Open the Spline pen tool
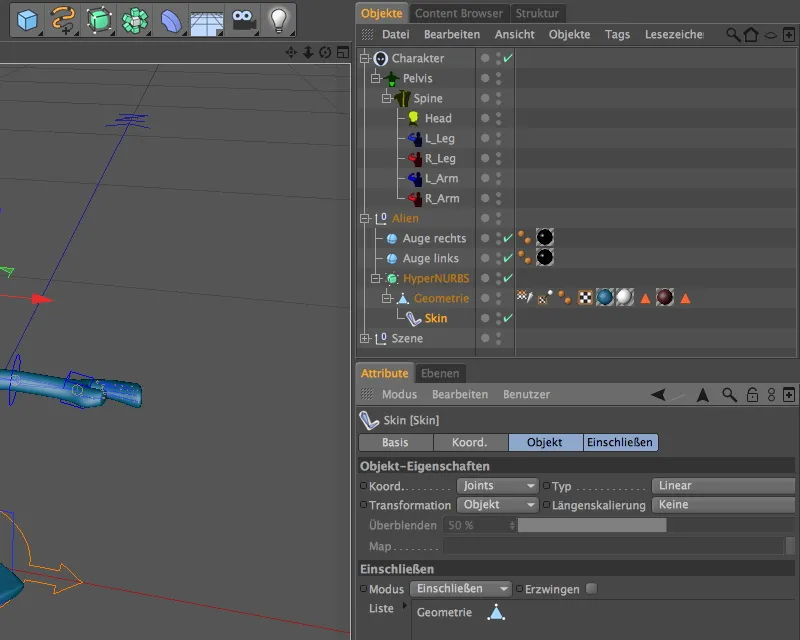Image resolution: width=800 pixels, height=640 pixels. click(63, 20)
